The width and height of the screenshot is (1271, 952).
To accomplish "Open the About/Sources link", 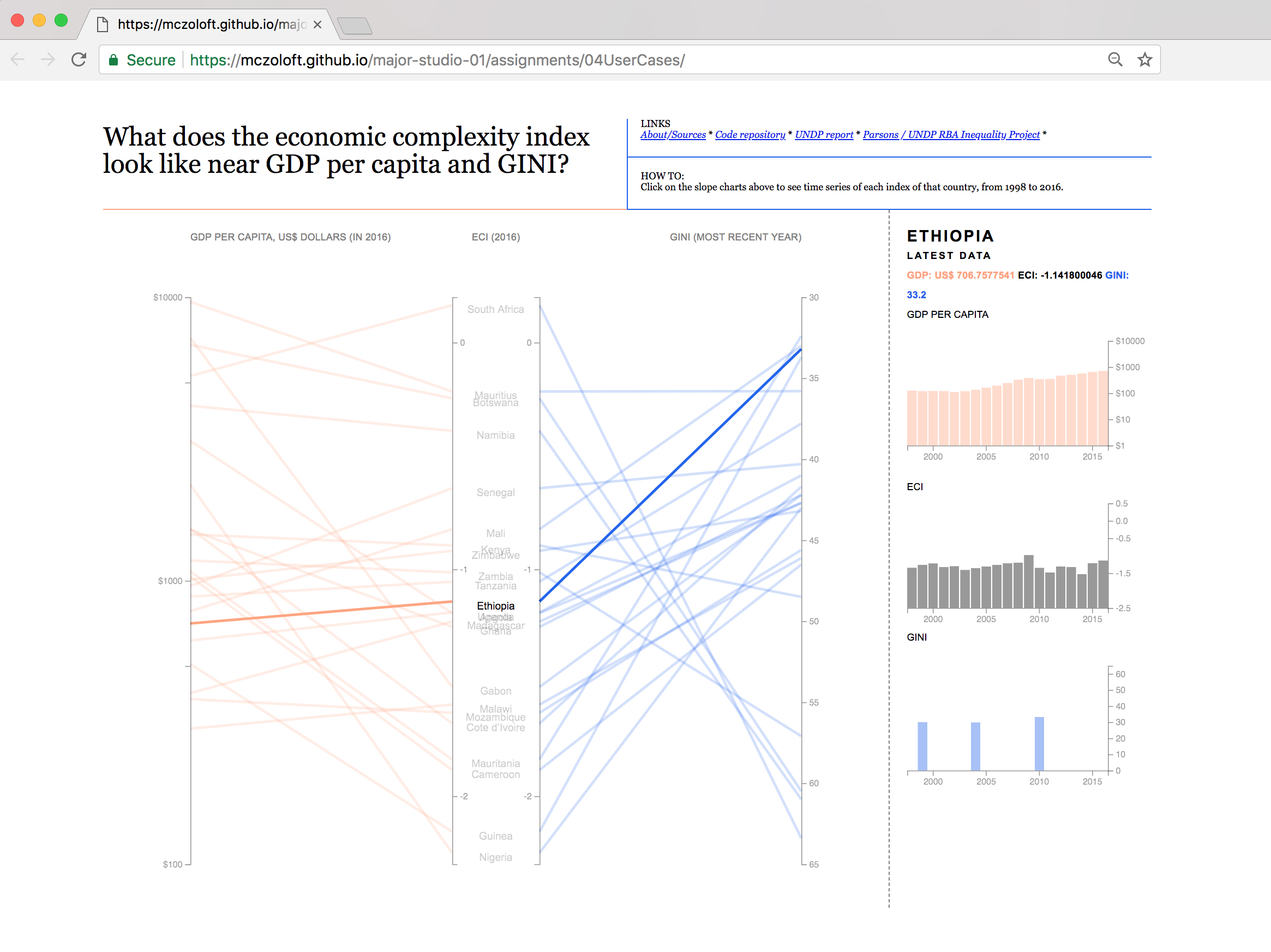I will coord(673,134).
